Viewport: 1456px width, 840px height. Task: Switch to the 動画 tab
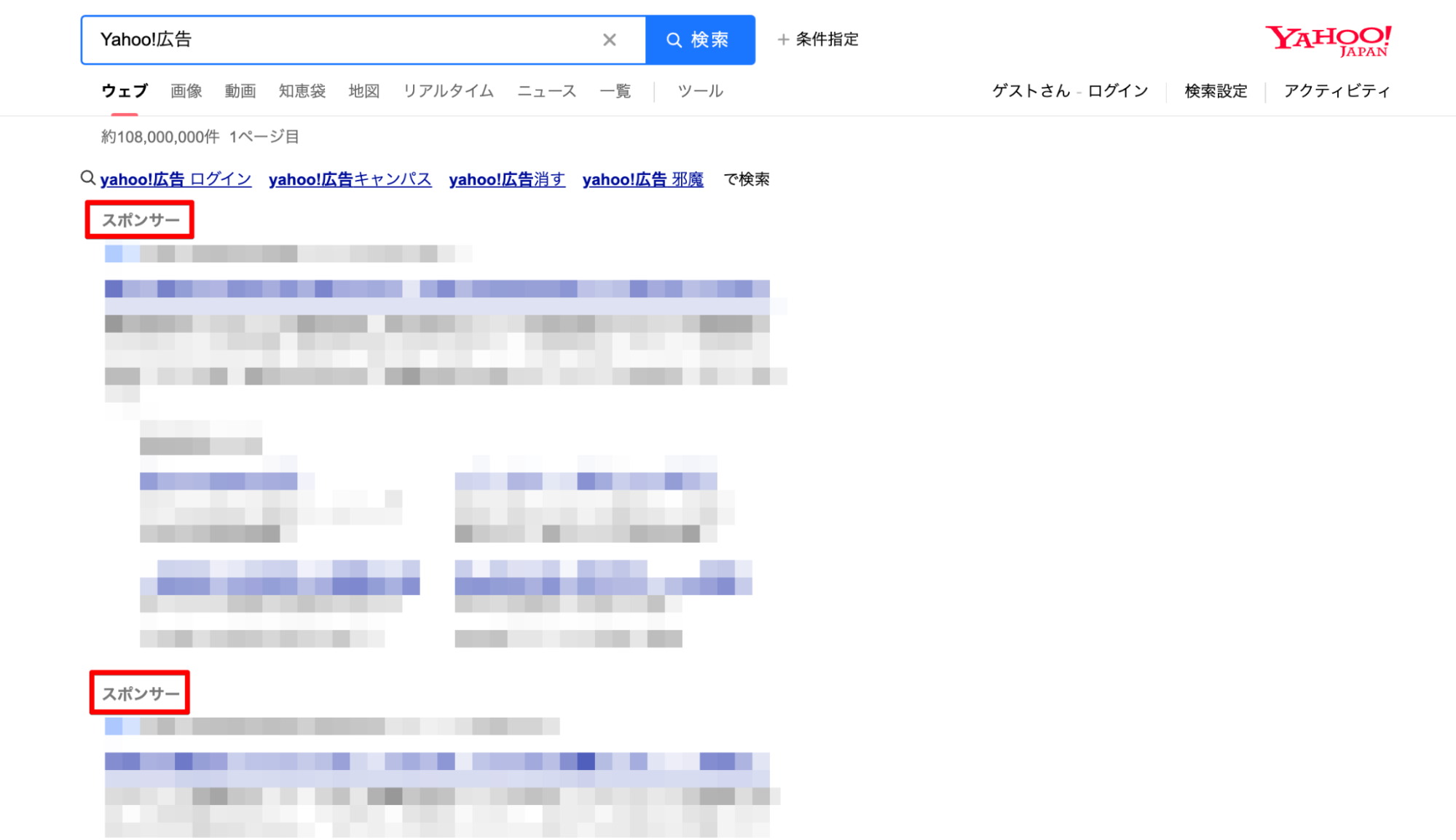click(x=240, y=91)
